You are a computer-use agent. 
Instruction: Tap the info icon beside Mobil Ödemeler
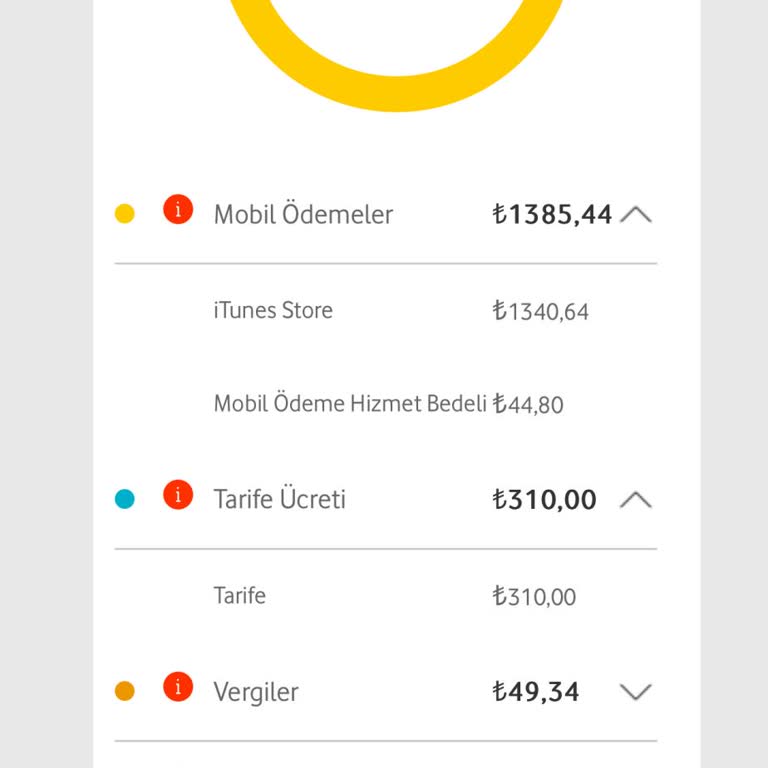click(178, 211)
